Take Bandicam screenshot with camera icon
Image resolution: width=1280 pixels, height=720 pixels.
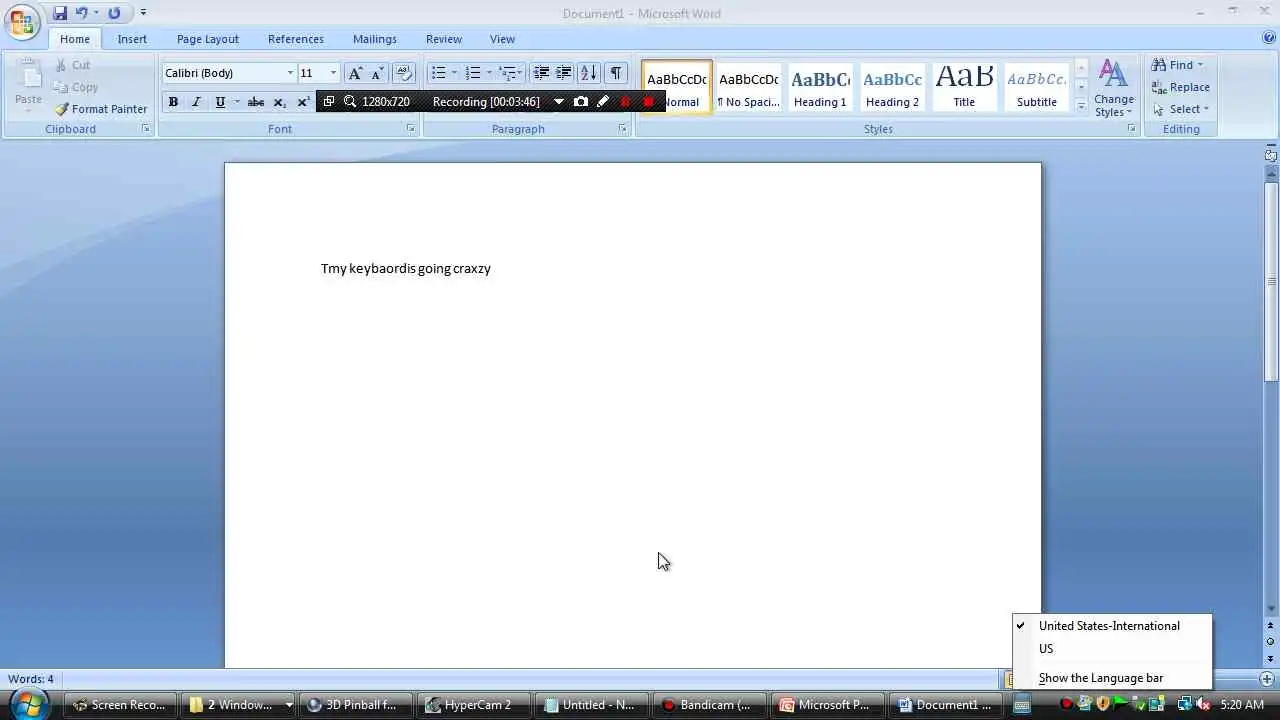581,102
